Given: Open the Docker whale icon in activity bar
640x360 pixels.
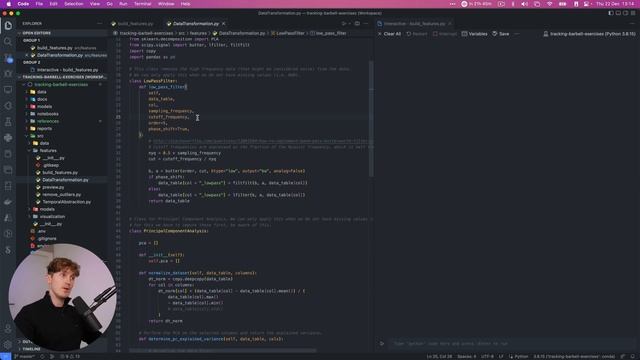Looking at the screenshot, I should click(8, 202).
